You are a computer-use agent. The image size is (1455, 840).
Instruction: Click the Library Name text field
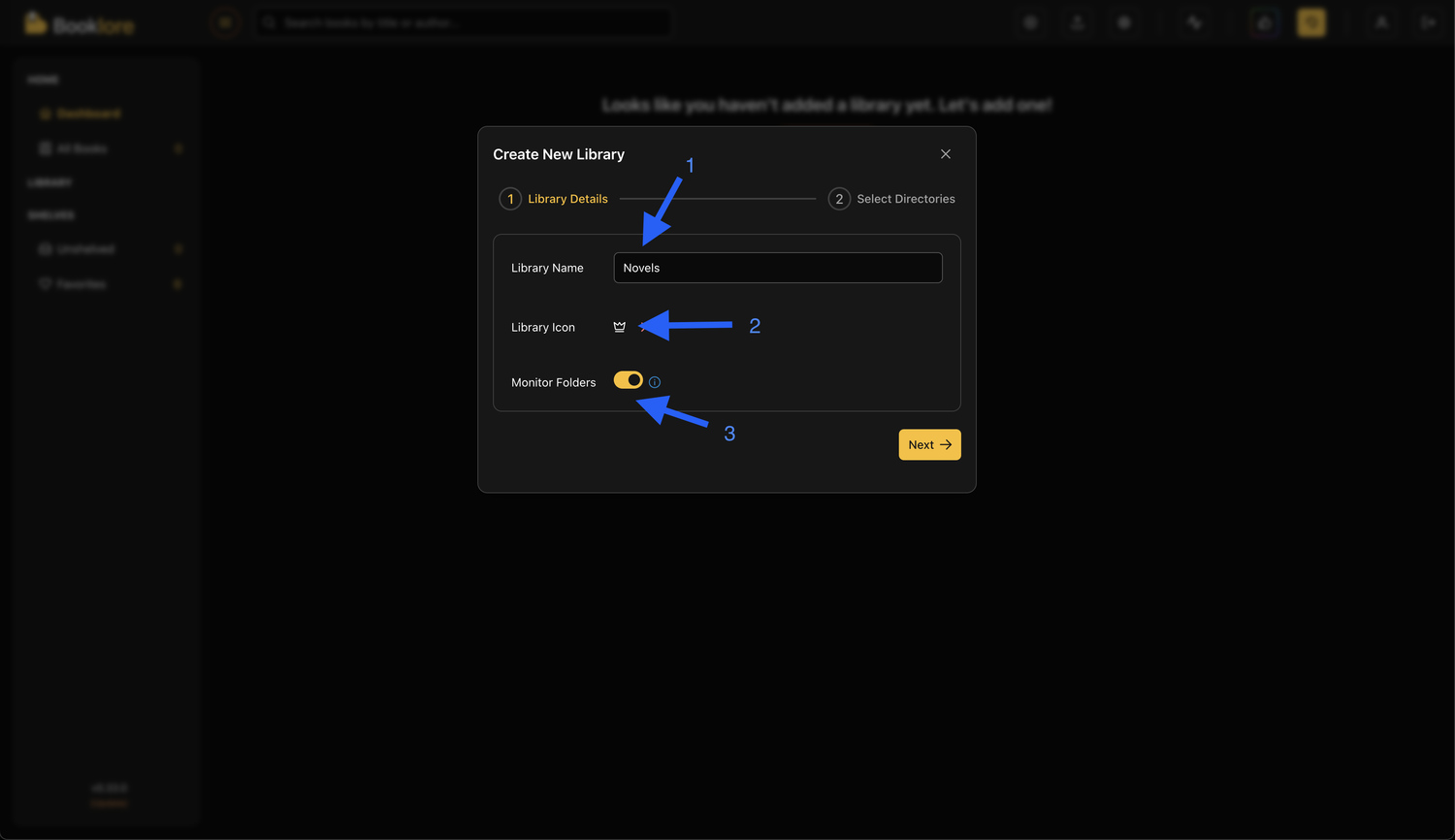tap(777, 268)
